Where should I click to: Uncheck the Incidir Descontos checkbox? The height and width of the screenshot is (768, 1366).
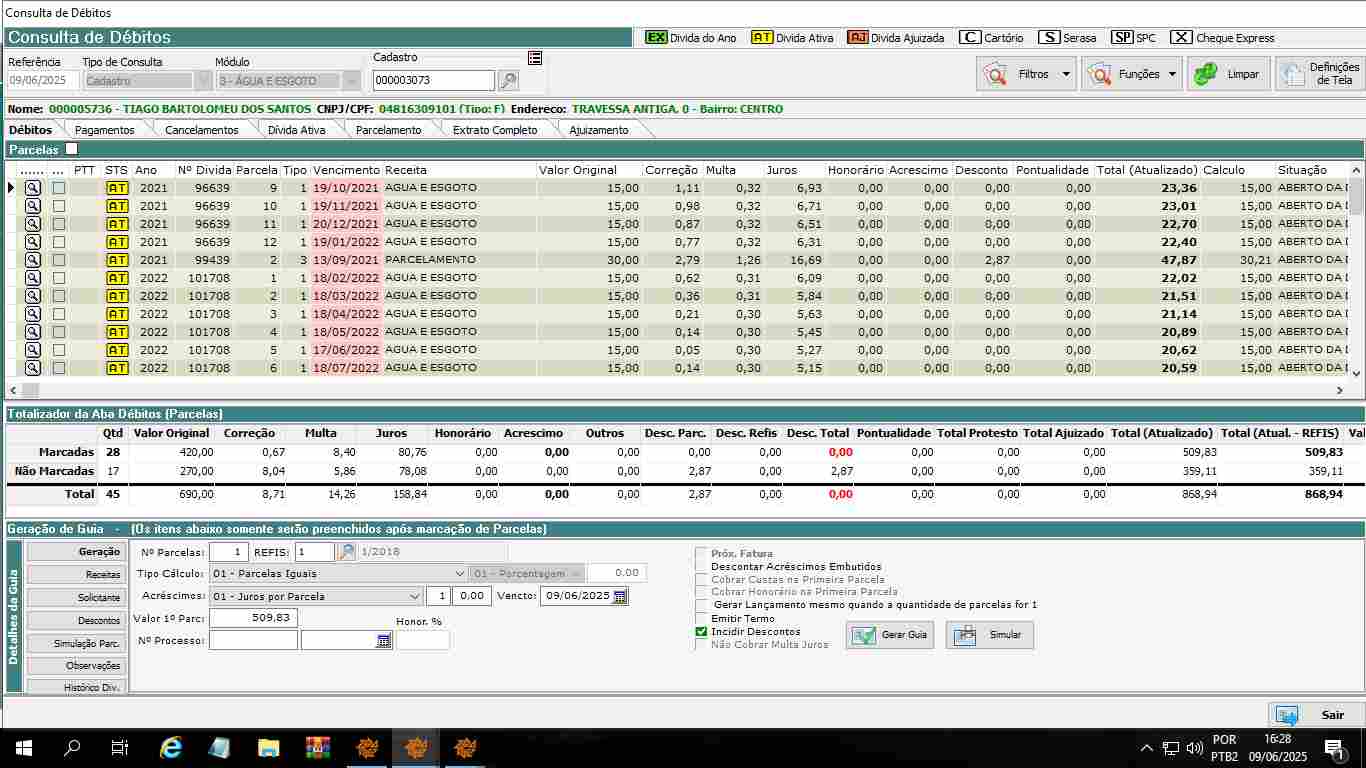701,632
